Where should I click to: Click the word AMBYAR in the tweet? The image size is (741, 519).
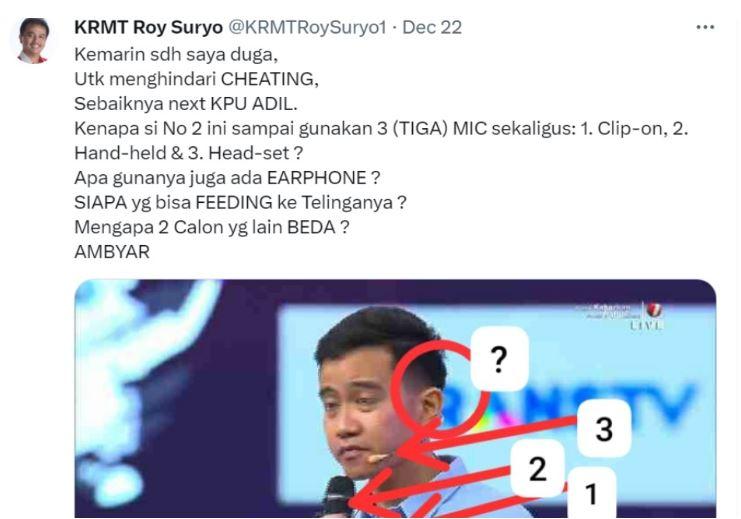coord(112,251)
